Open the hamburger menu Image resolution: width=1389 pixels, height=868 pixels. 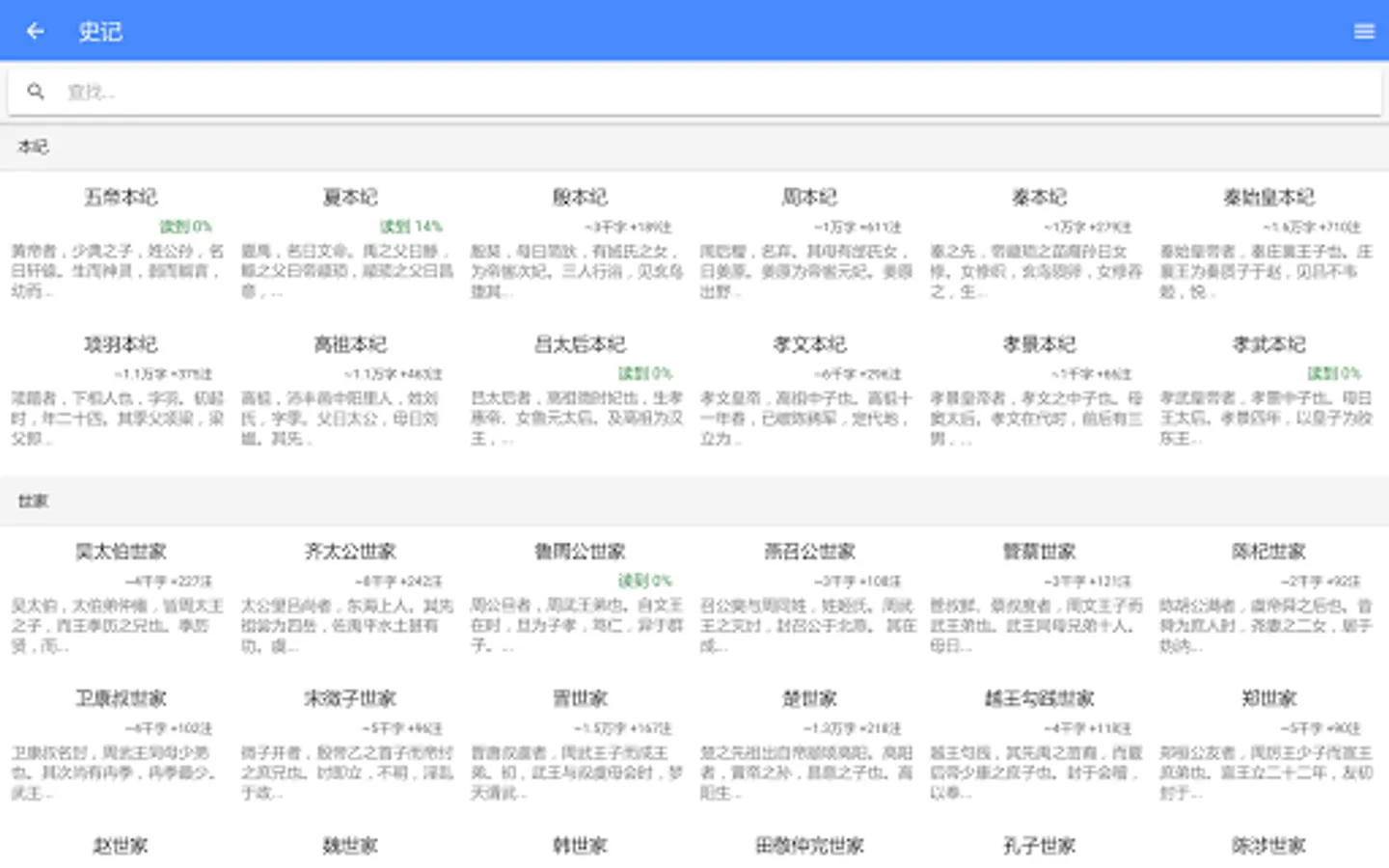(x=1364, y=31)
